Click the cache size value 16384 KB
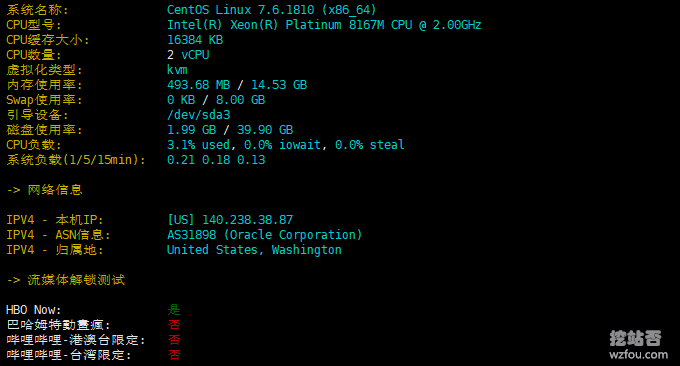The height and width of the screenshot is (366, 680). (195, 40)
